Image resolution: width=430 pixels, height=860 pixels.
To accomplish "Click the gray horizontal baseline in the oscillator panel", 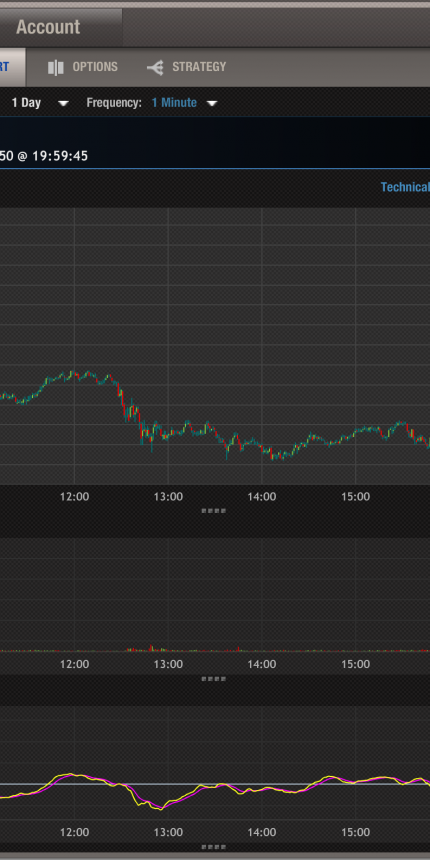I will (215, 784).
